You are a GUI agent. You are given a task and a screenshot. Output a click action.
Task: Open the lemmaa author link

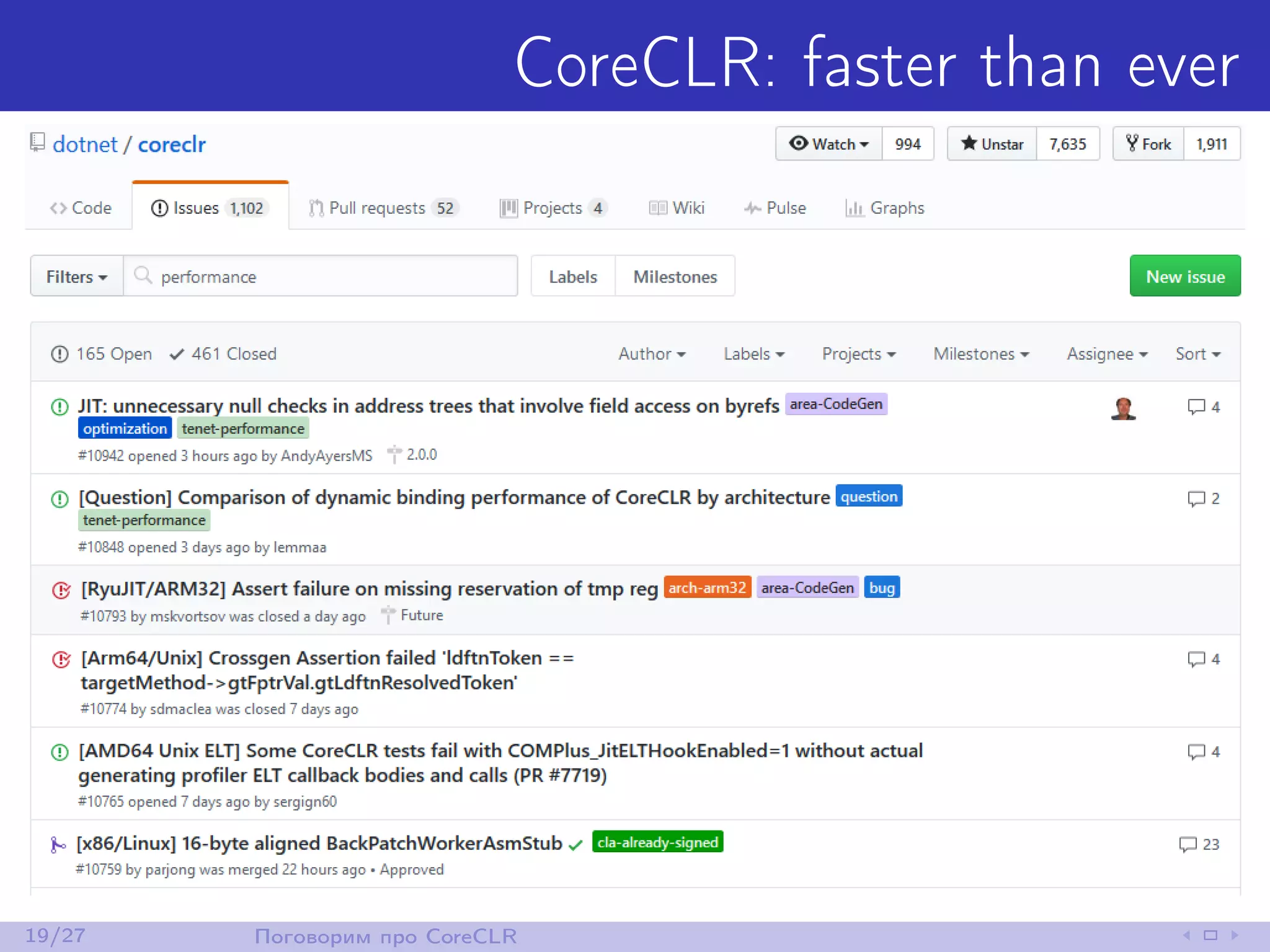(x=300, y=547)
